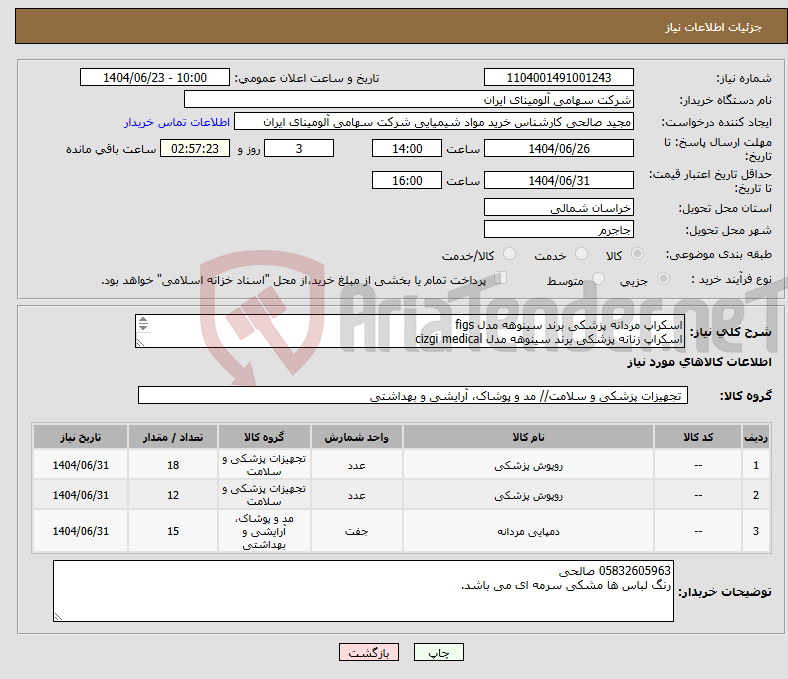The width and height of the screenshot is (788, 679).
Task: Click the response deadline date 1404/06/26
Action: 558,148
